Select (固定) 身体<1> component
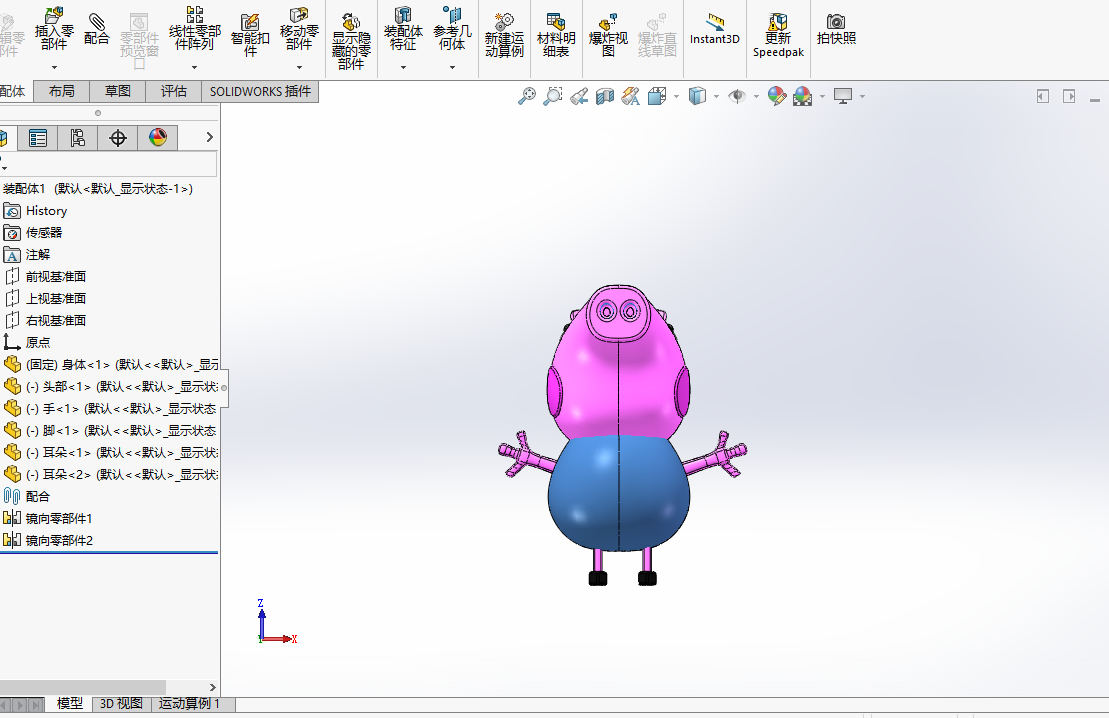Image resolution: width=1109 pixels, height=718 pixels. (110, 364)
